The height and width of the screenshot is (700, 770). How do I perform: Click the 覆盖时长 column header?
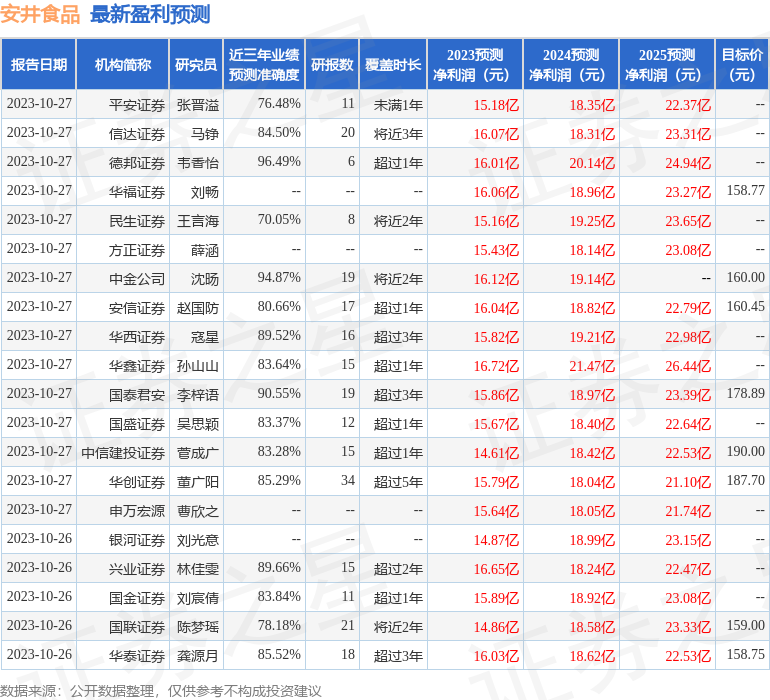coord(393,64)
